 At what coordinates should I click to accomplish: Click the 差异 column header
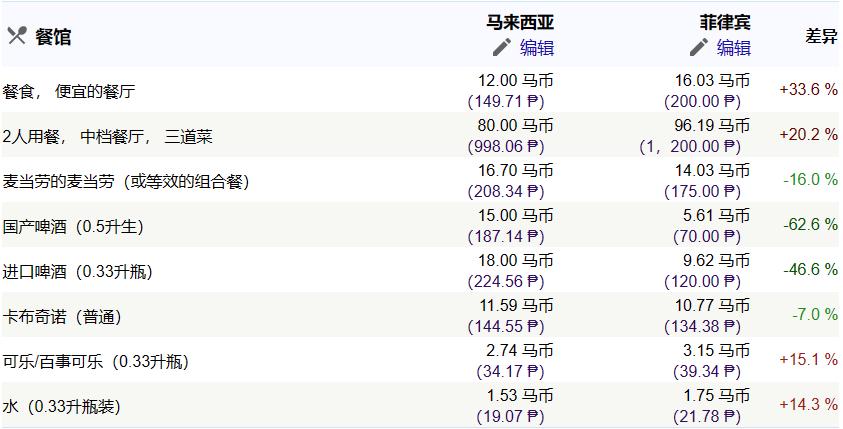821,36
